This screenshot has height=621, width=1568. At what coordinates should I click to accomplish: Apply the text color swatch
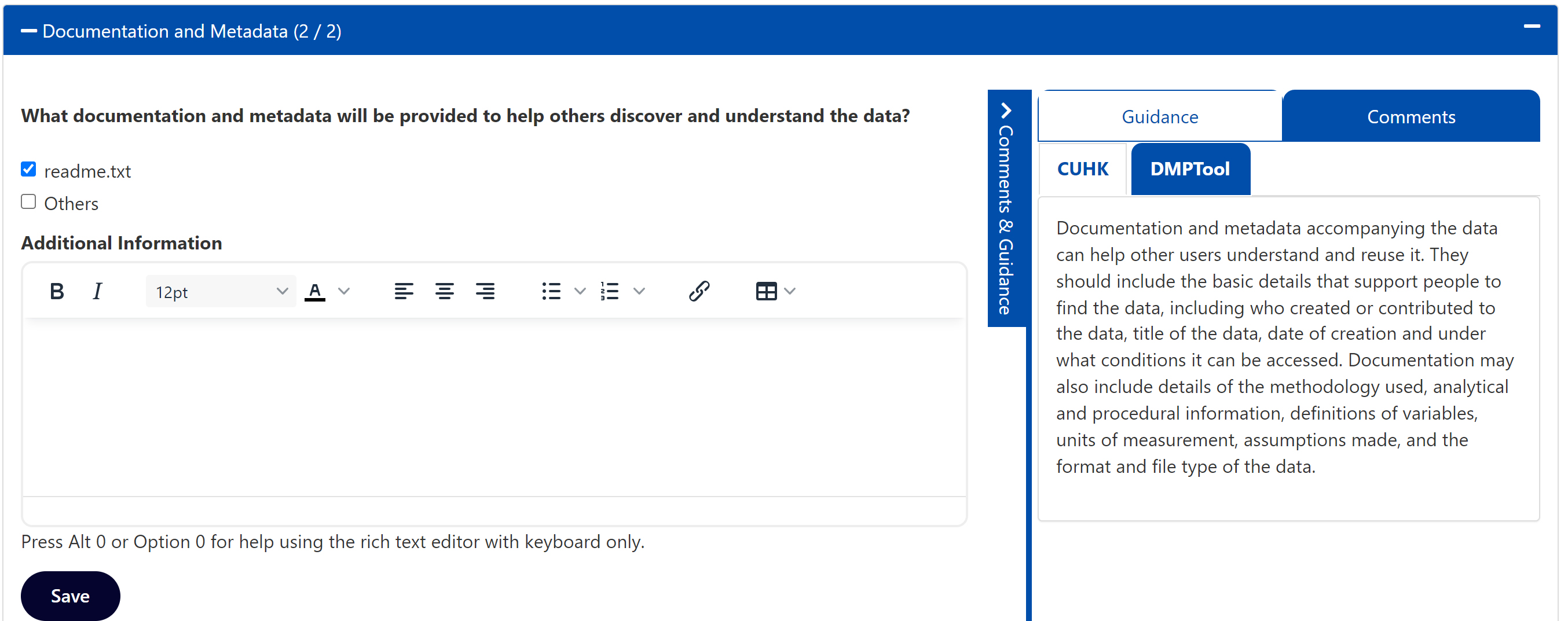[x=314, y=292]
